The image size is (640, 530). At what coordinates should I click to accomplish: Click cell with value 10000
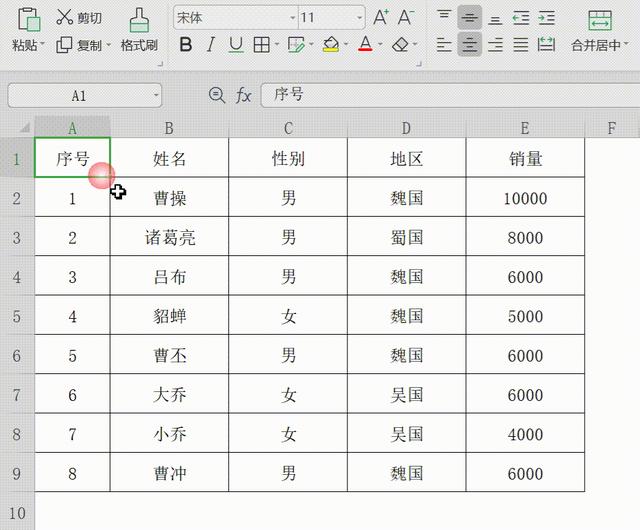click(x=525, y=198)
